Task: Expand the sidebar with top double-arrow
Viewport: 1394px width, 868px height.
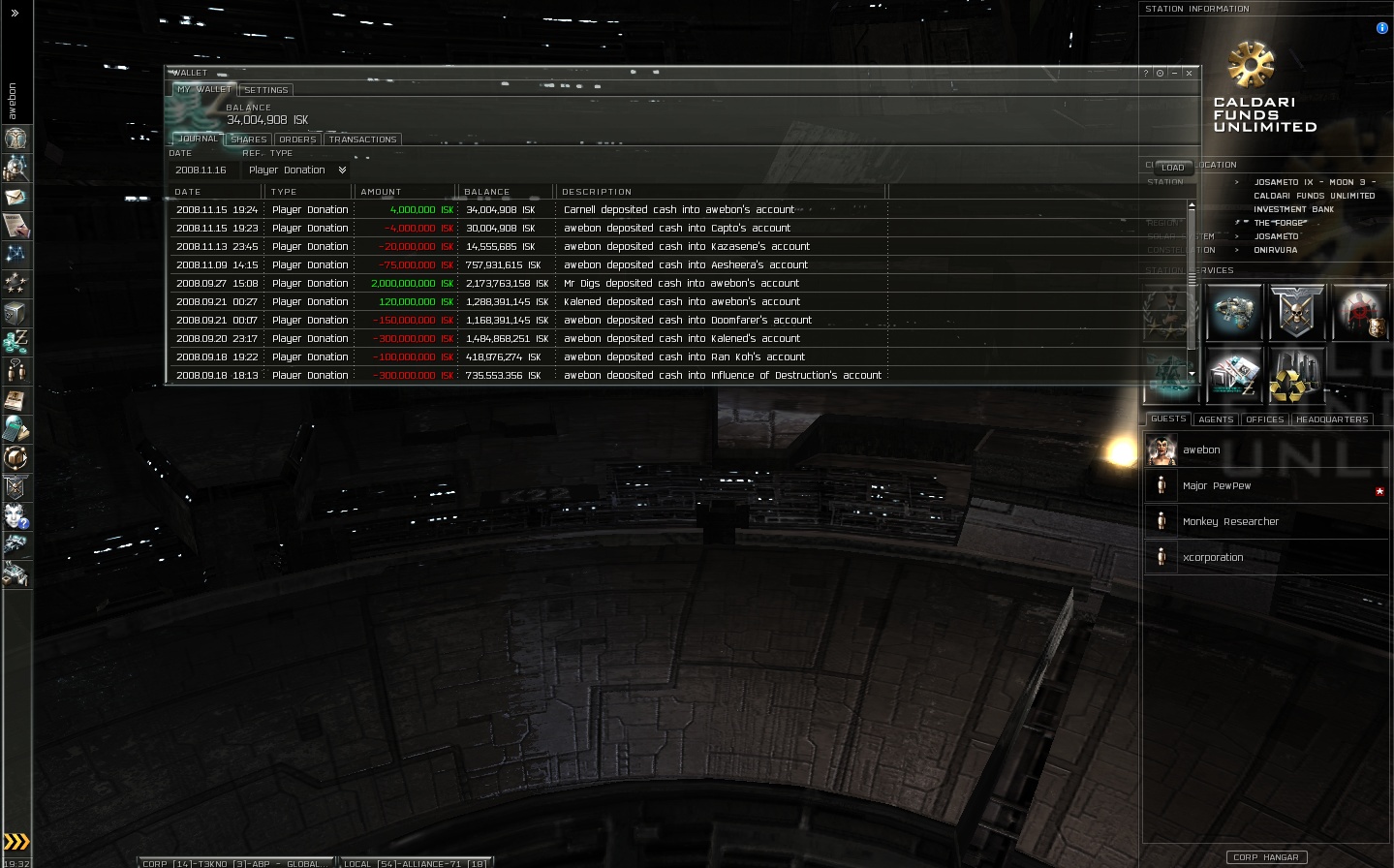Action: pos(15,13)
